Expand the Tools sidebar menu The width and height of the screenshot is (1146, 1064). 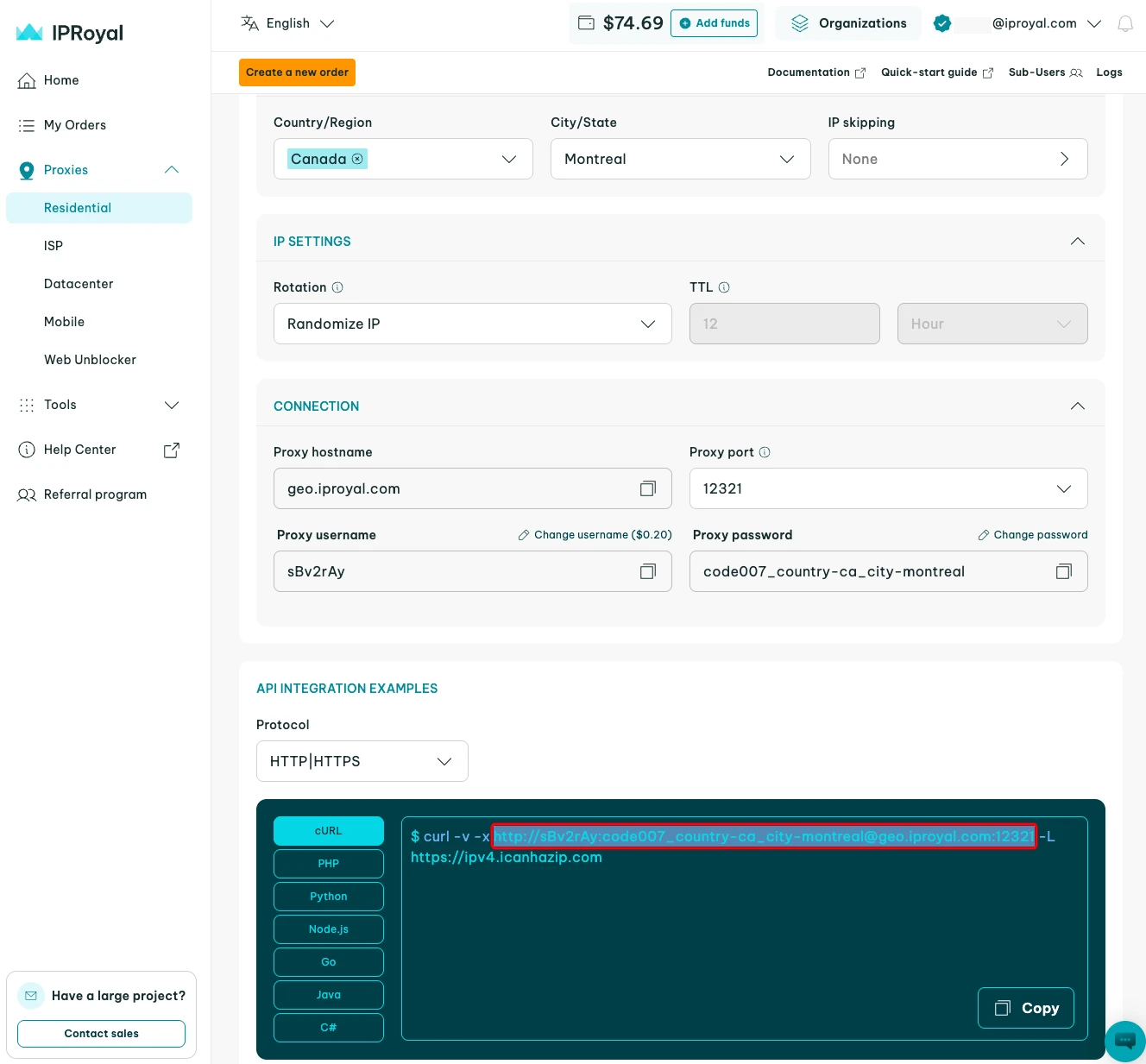pyautogui.click(x=172, y=405)
